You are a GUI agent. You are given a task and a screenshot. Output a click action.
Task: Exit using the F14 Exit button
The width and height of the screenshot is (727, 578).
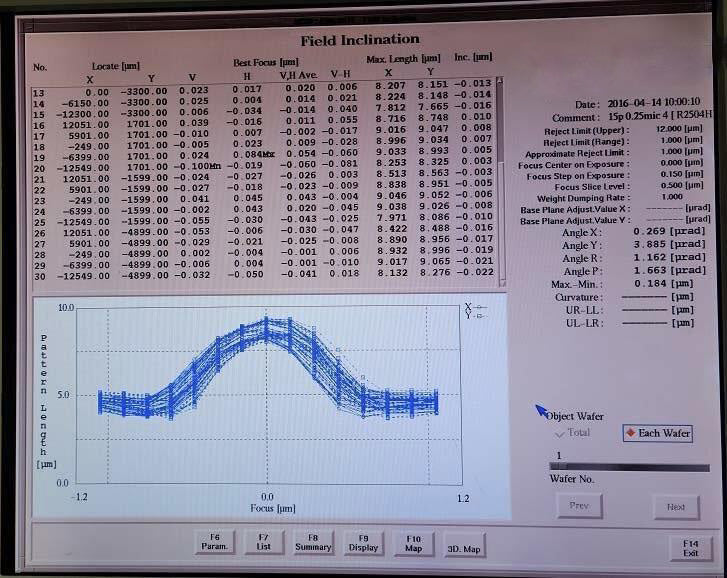click(691, 547)
